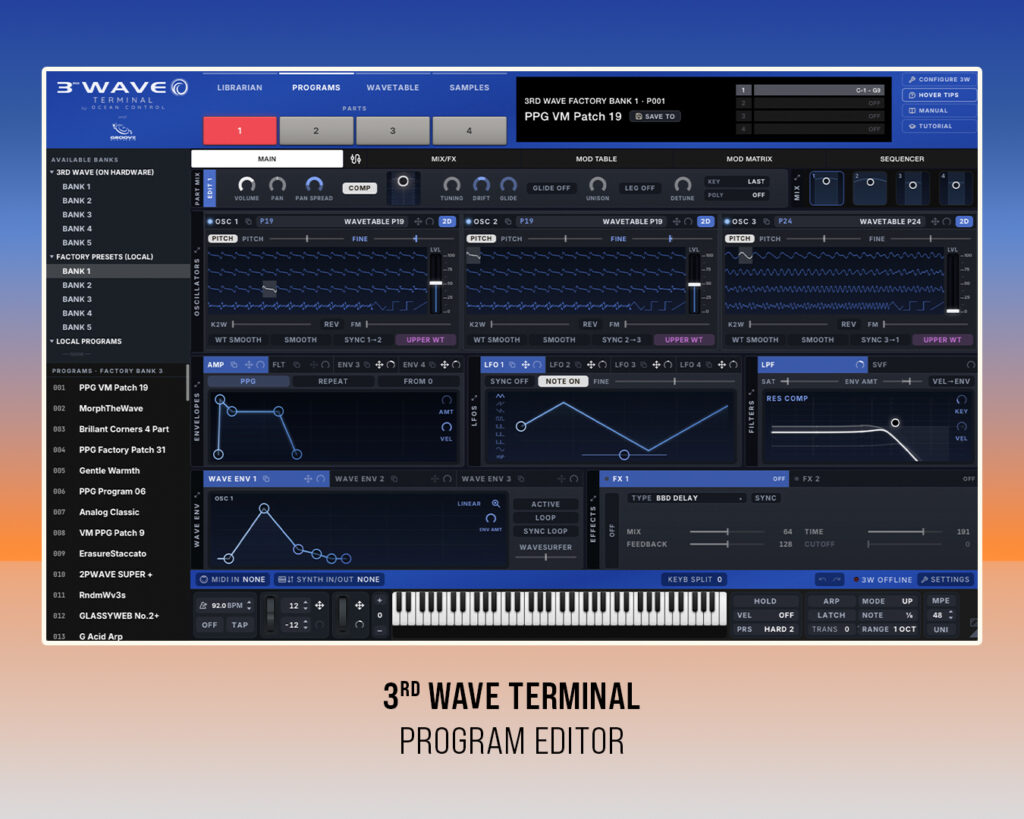Click the expand arrows on the MIX section

797,177
